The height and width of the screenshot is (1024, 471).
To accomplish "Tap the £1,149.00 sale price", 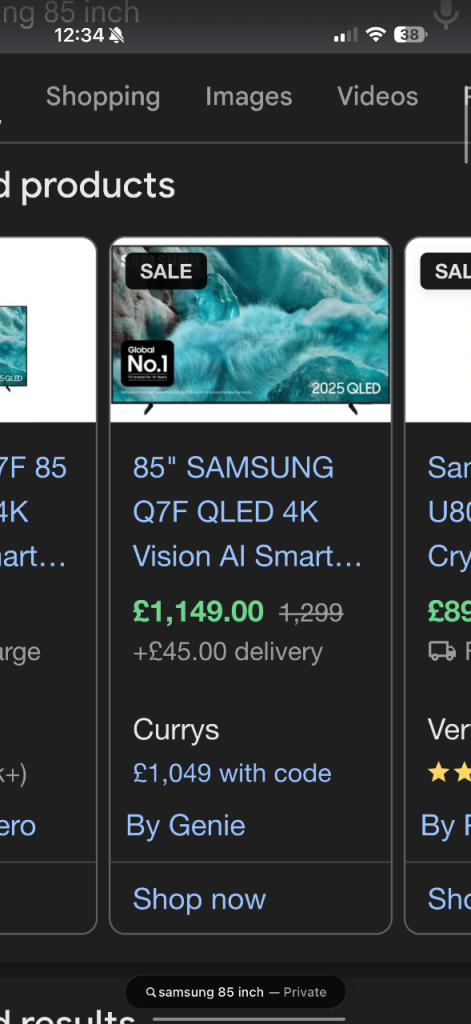I will click(198, 612).
